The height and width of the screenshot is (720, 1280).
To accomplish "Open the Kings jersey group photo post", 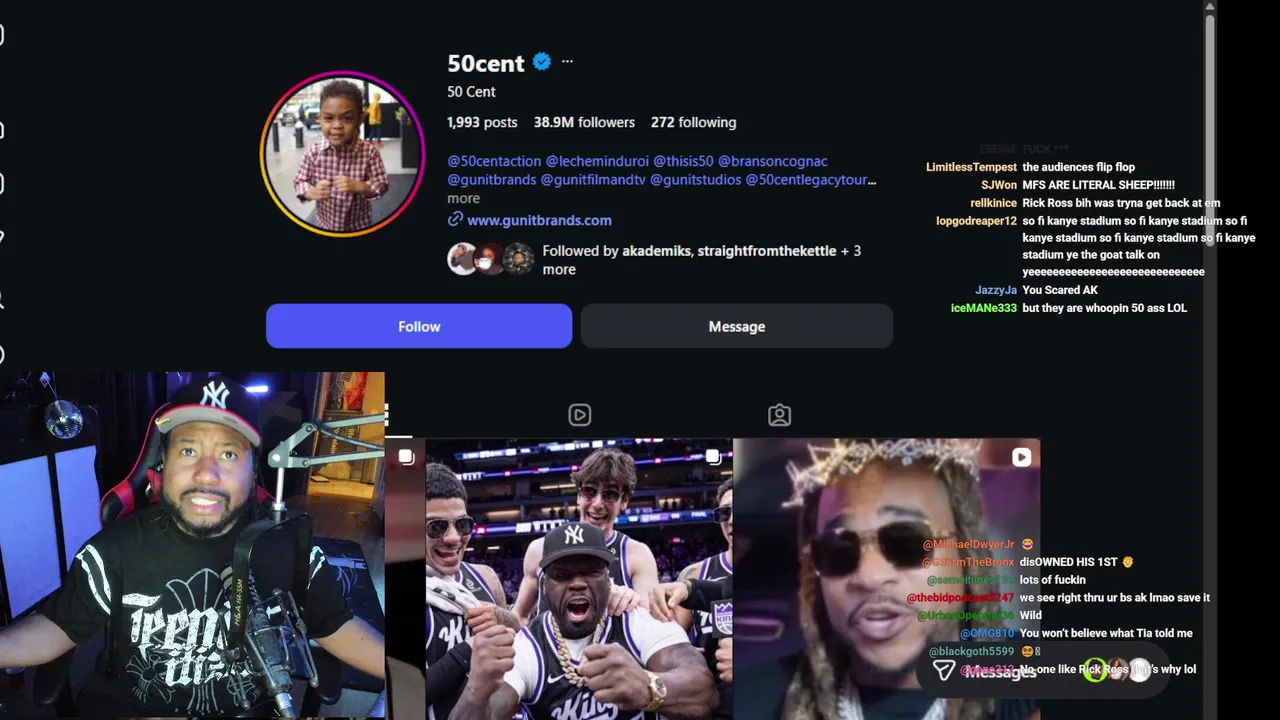I will (579, 579).
